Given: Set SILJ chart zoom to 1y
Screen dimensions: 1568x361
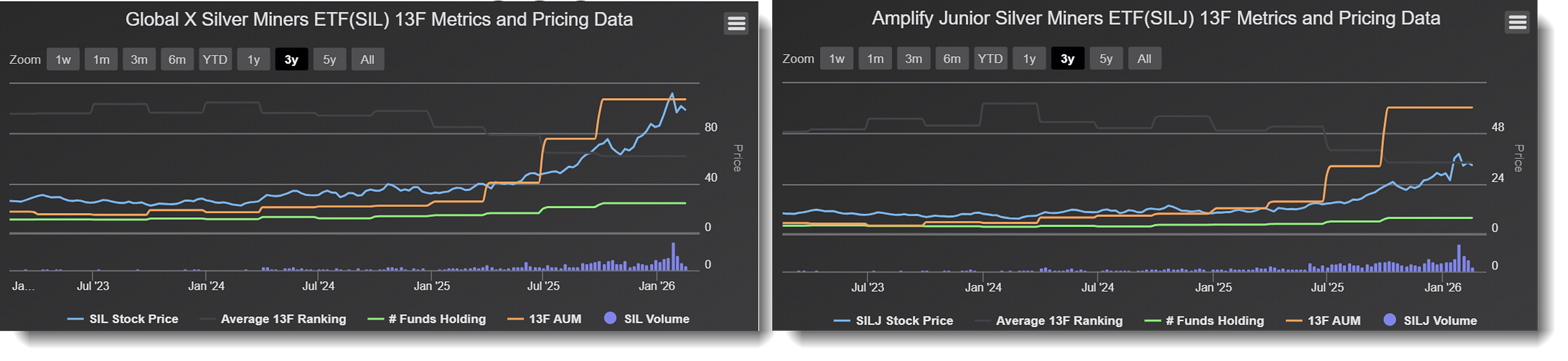Looking at the screenshot, I should 1029,59.
